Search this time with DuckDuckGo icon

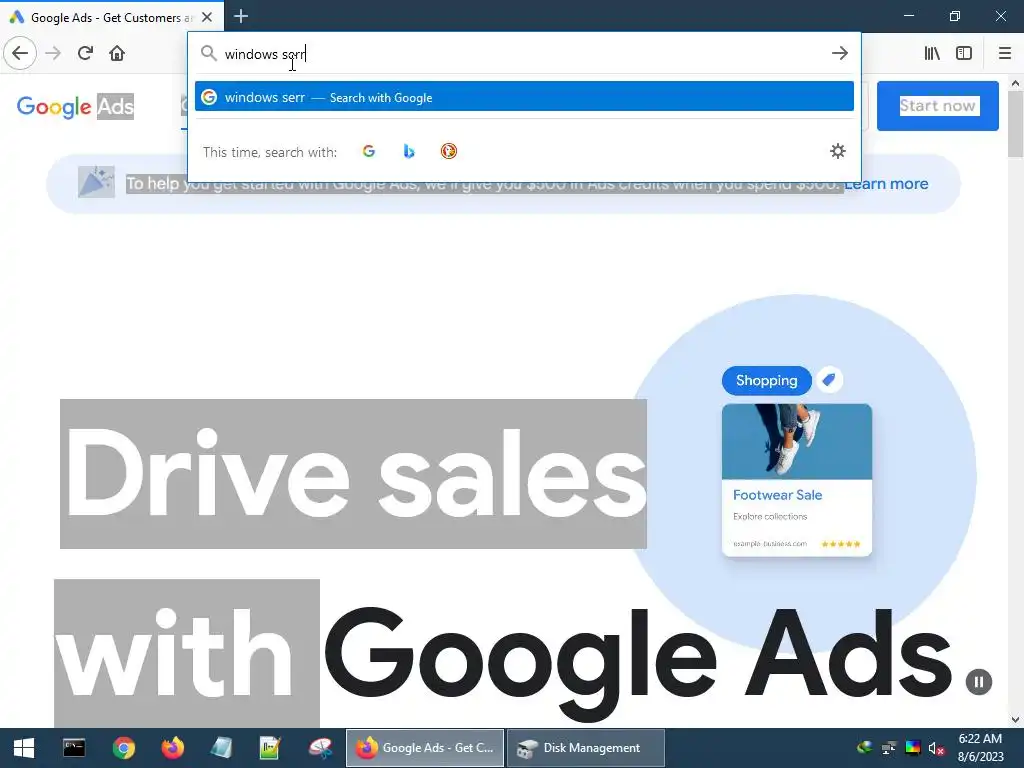pos(449,152)
